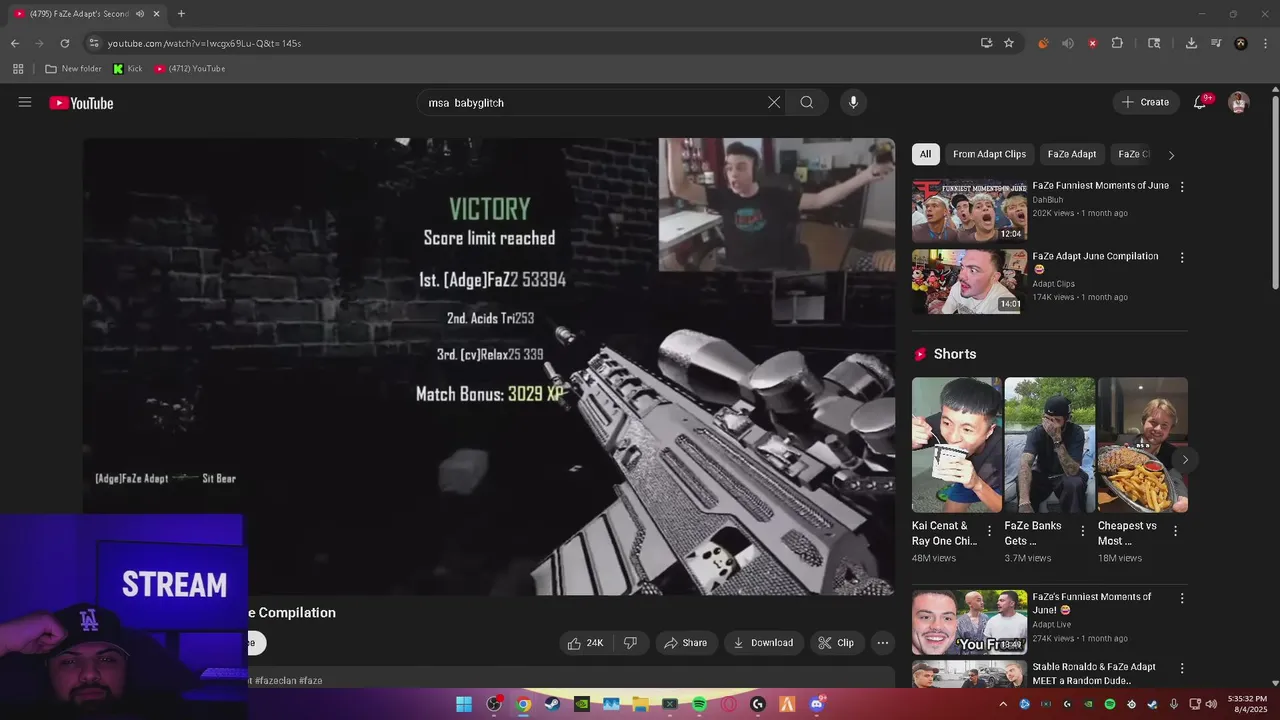The image size is (1280, 720).
Task: Open a new tab with the plus
Action: 181,14
